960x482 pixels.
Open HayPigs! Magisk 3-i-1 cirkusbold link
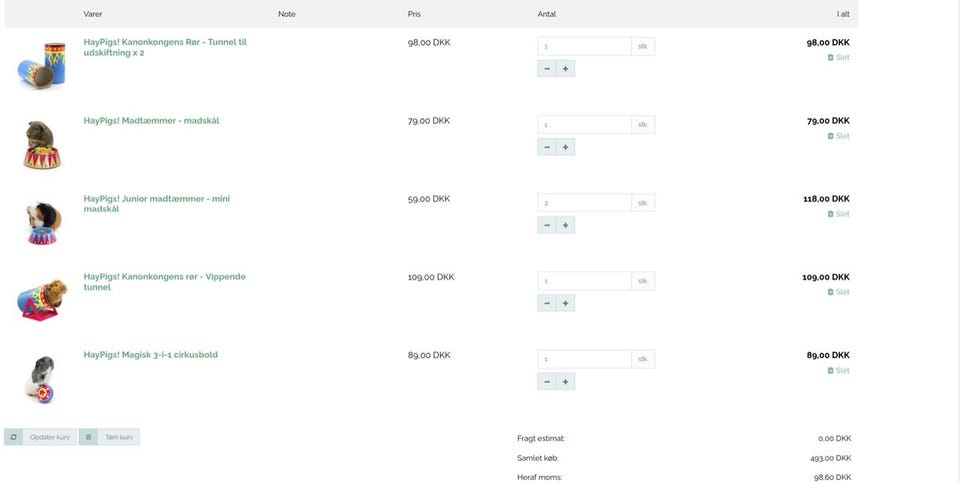coord(151,355)
